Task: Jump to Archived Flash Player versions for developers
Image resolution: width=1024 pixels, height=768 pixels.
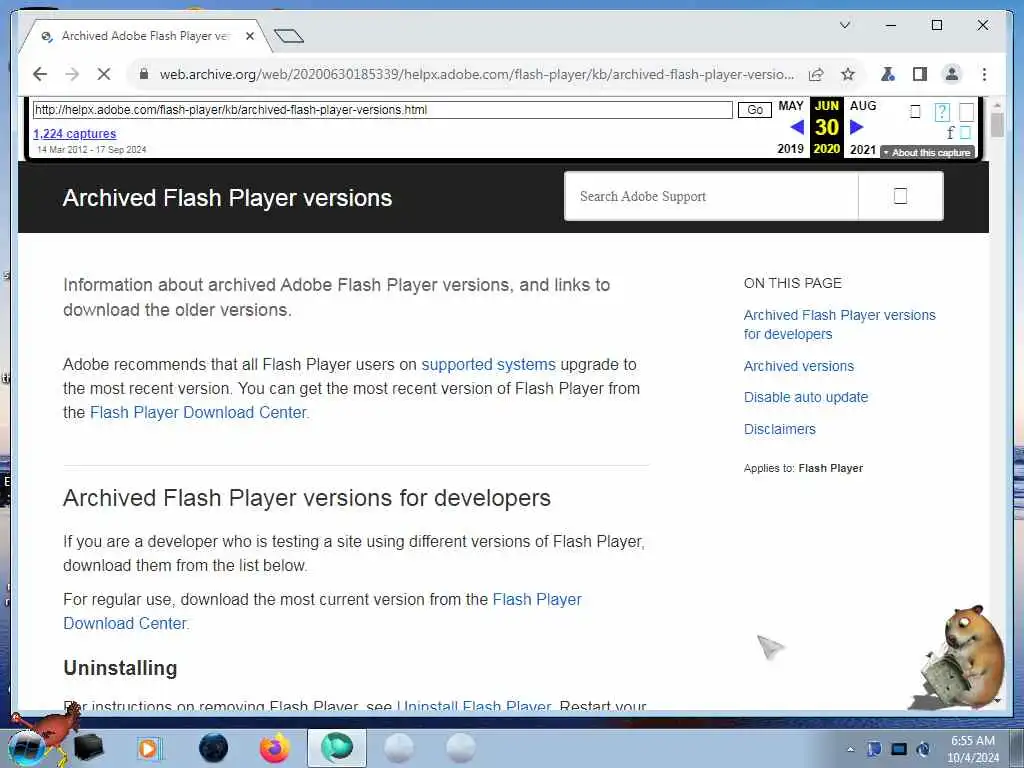Action: [839, 325]
